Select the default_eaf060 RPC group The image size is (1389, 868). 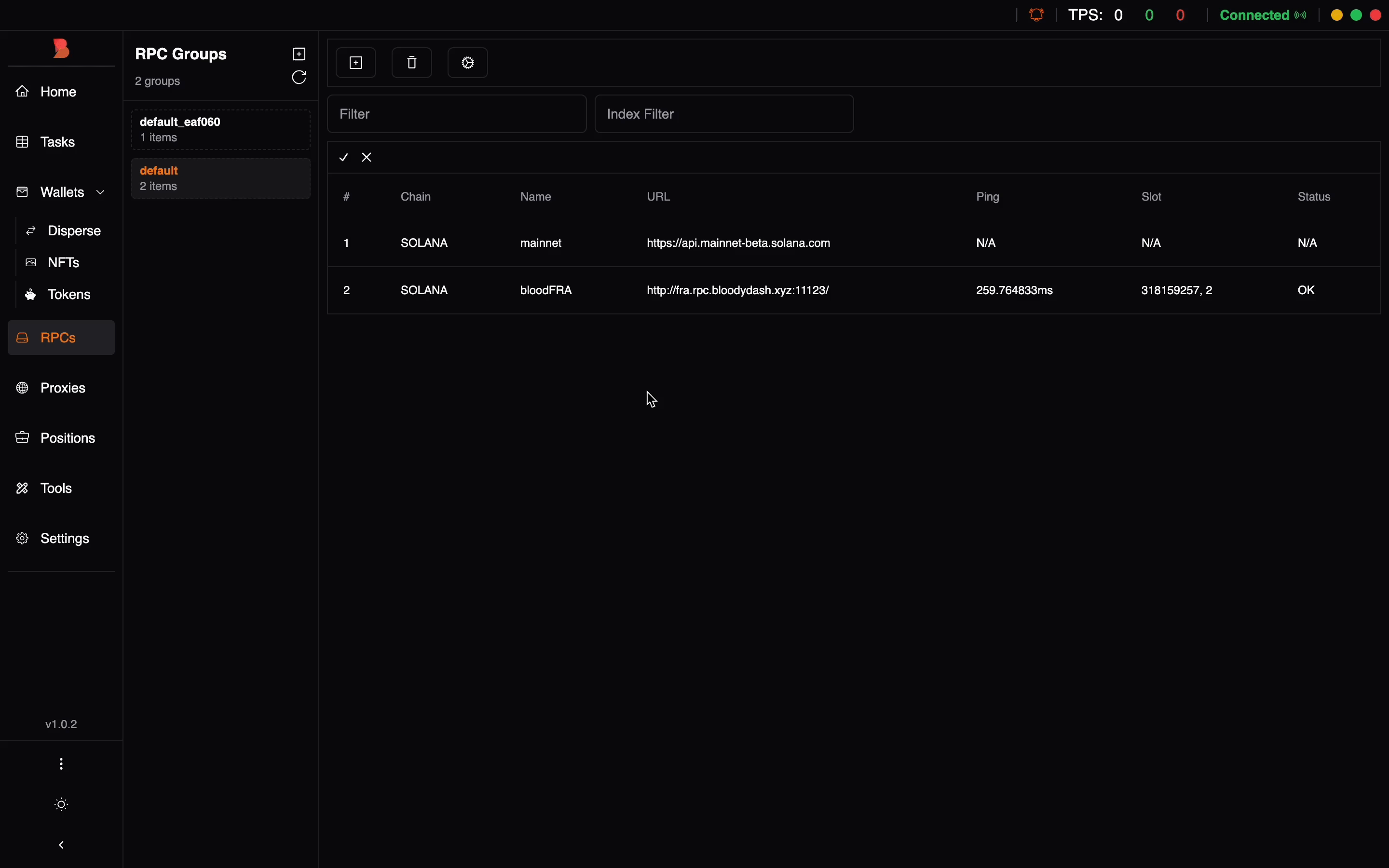(221, 130)
